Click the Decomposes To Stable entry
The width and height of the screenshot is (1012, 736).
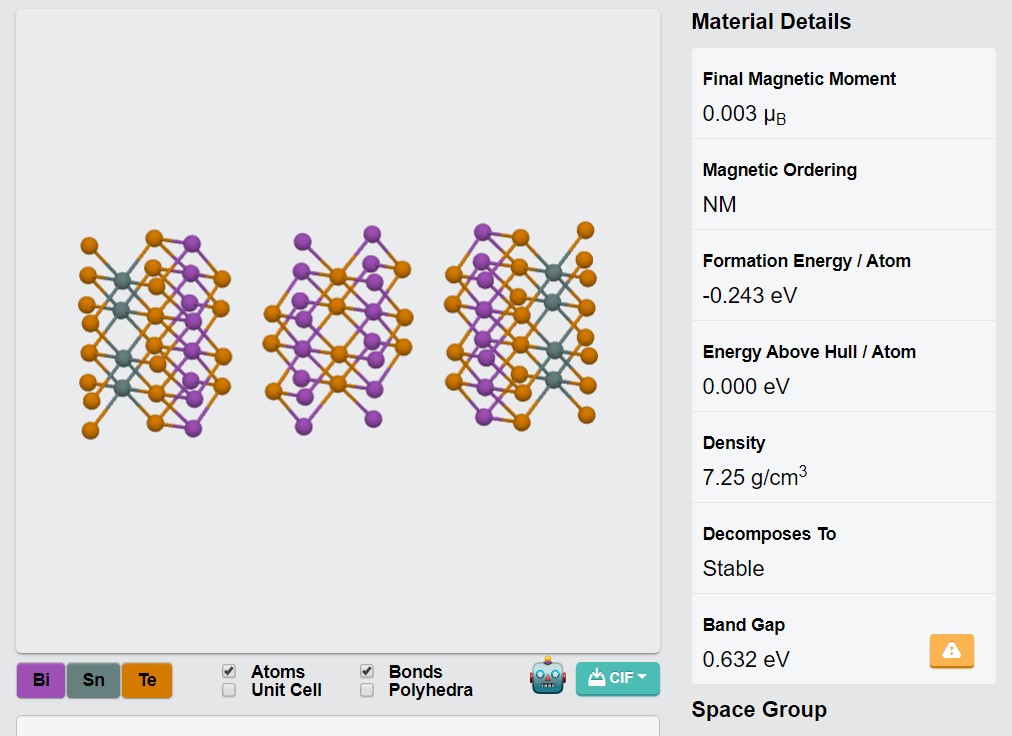point(844,549)
